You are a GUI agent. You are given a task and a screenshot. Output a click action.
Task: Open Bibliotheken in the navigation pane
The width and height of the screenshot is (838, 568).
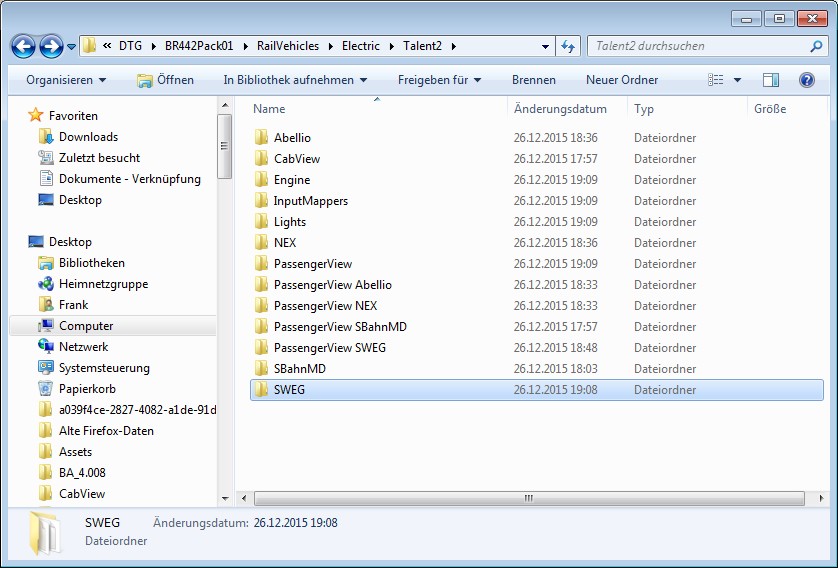pos(91,263)
